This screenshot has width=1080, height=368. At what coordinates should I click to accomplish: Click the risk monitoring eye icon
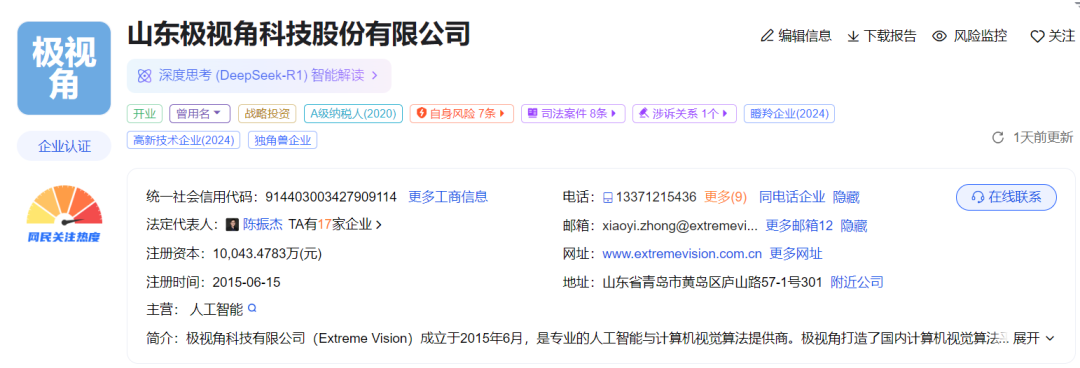[x=939, y=37]
